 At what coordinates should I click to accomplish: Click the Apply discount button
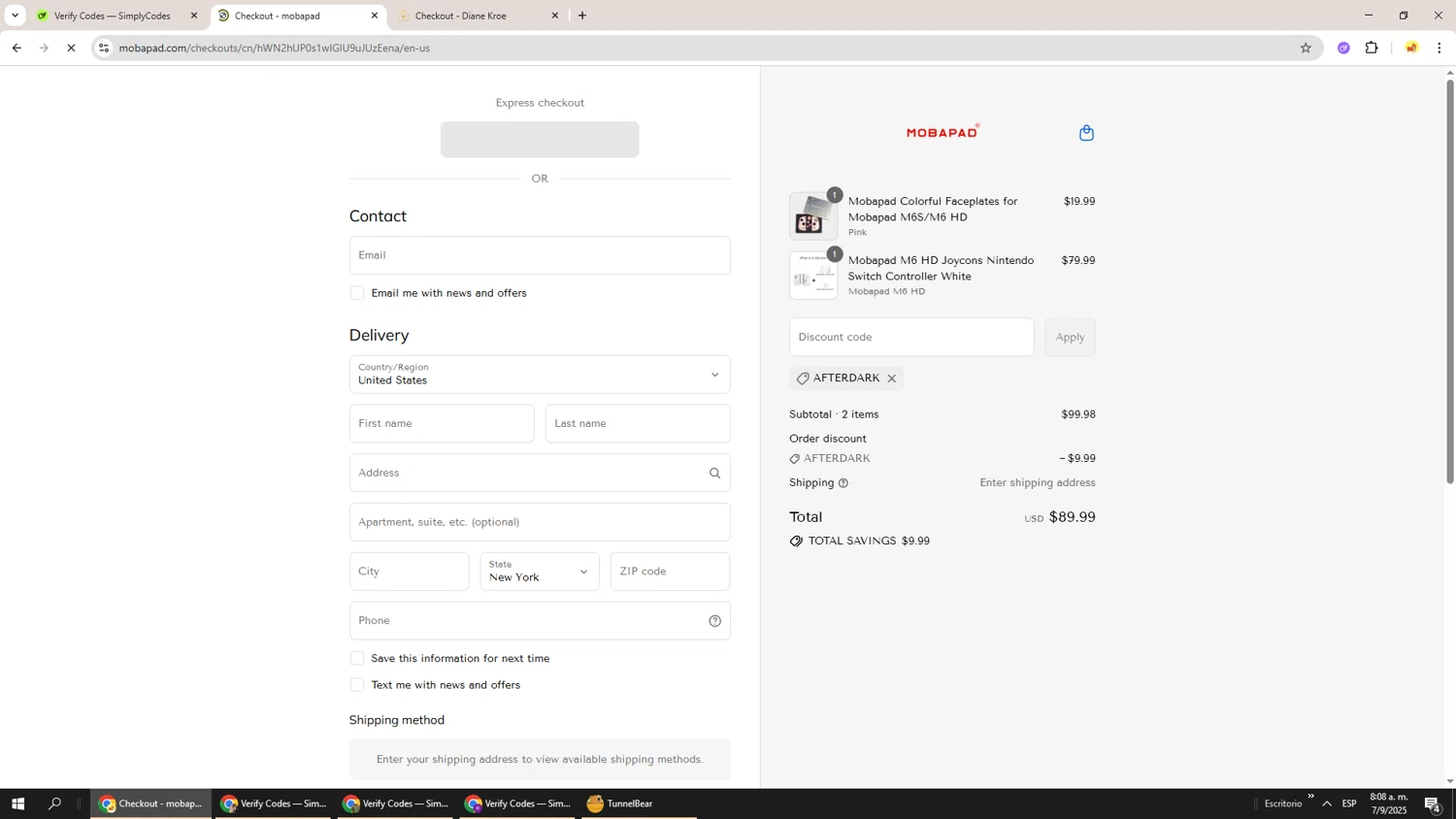(1070, 337)
